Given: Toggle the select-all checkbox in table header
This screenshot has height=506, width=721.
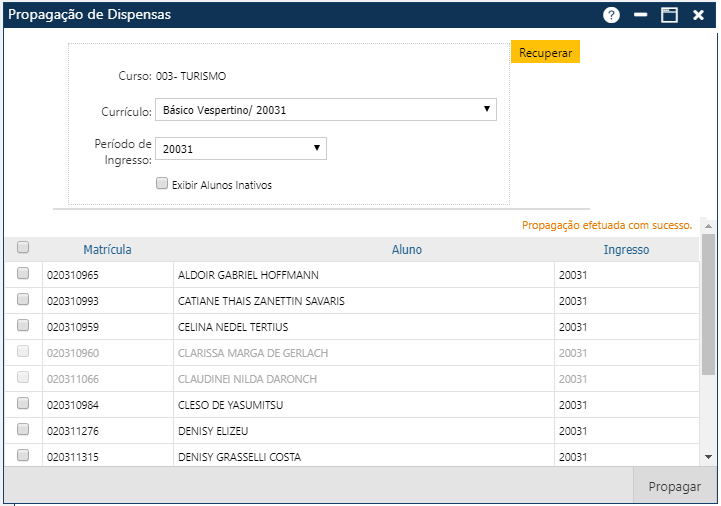Looking at the screenshot, I should (x=23, y=248).
